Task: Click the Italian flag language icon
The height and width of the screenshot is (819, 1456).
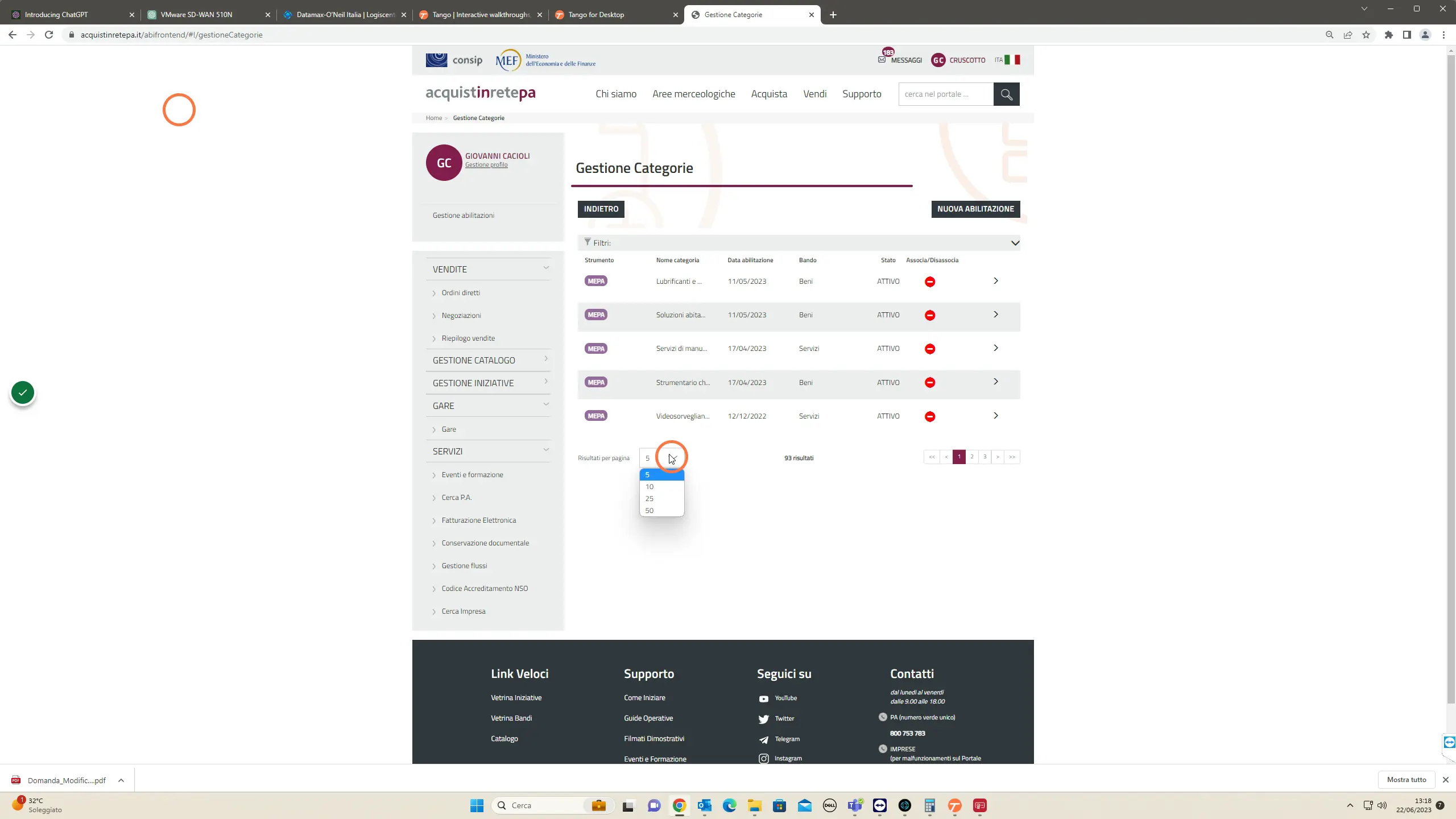Action: coord(1012,60)
